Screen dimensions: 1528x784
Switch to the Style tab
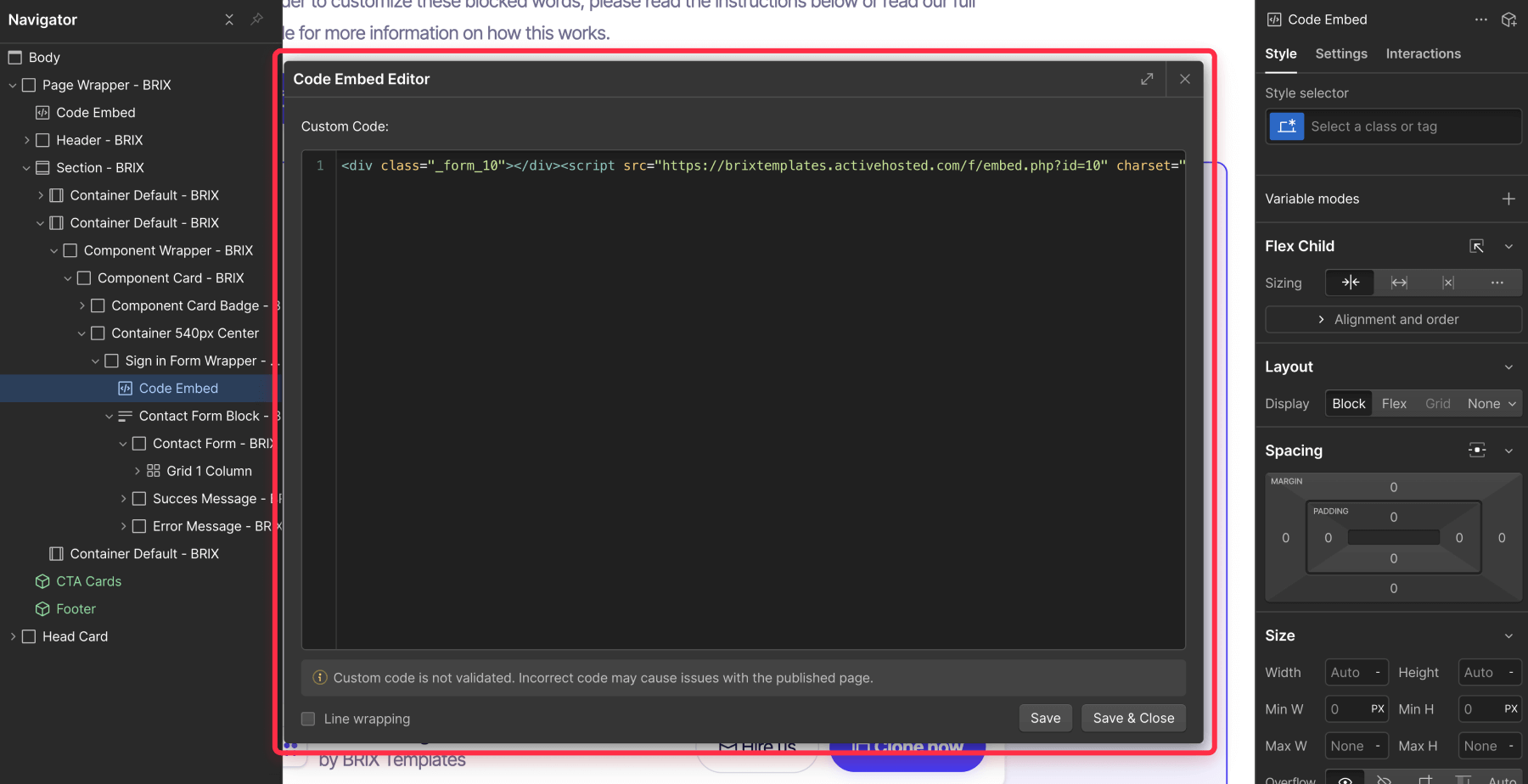(1280, 53)
